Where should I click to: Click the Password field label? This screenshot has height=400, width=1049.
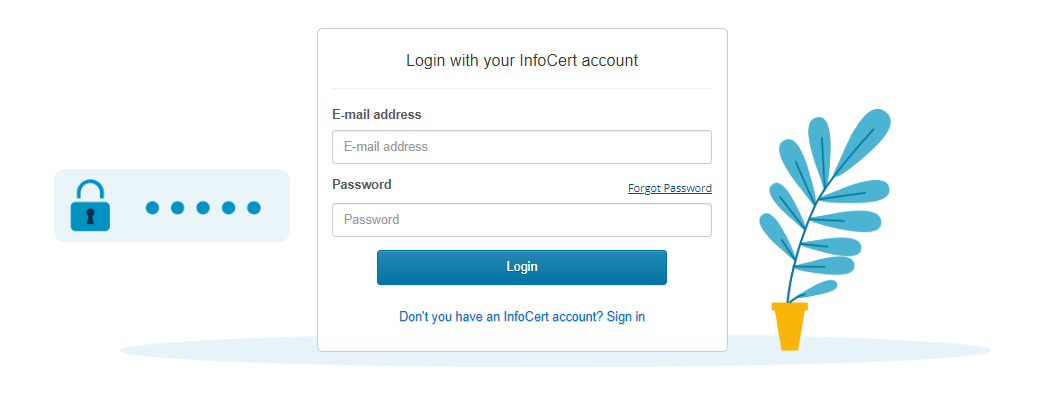click(x=362, y=185)
